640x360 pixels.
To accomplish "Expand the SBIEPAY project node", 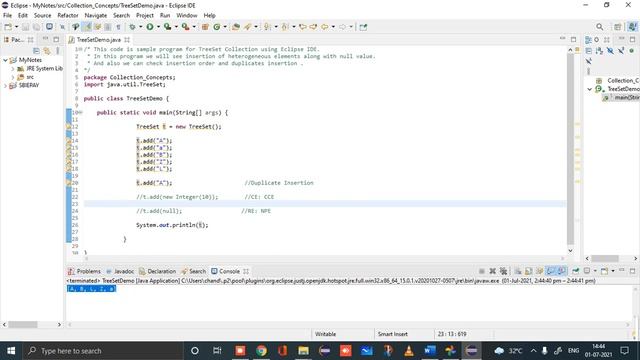I will [x=5, y=86].
